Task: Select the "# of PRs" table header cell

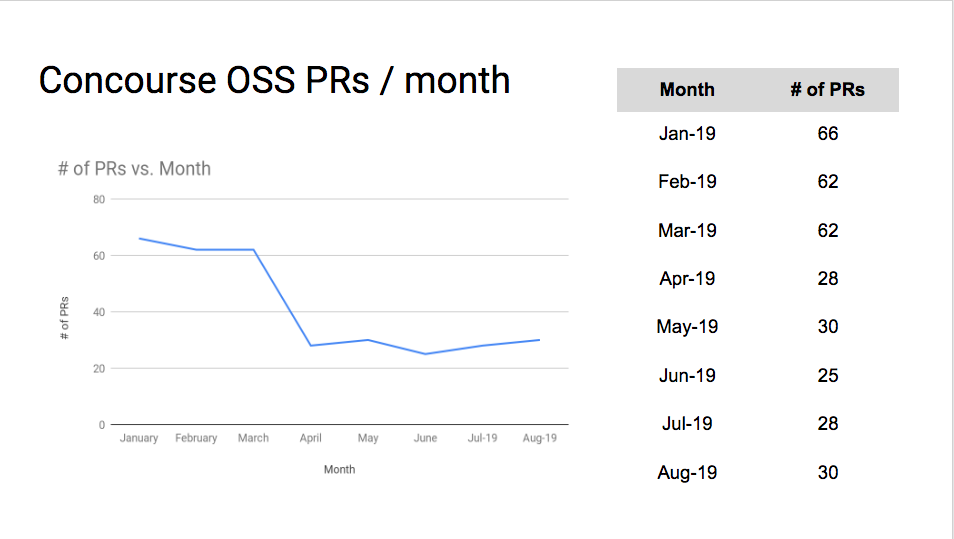Action: click(x=827, y=90)
